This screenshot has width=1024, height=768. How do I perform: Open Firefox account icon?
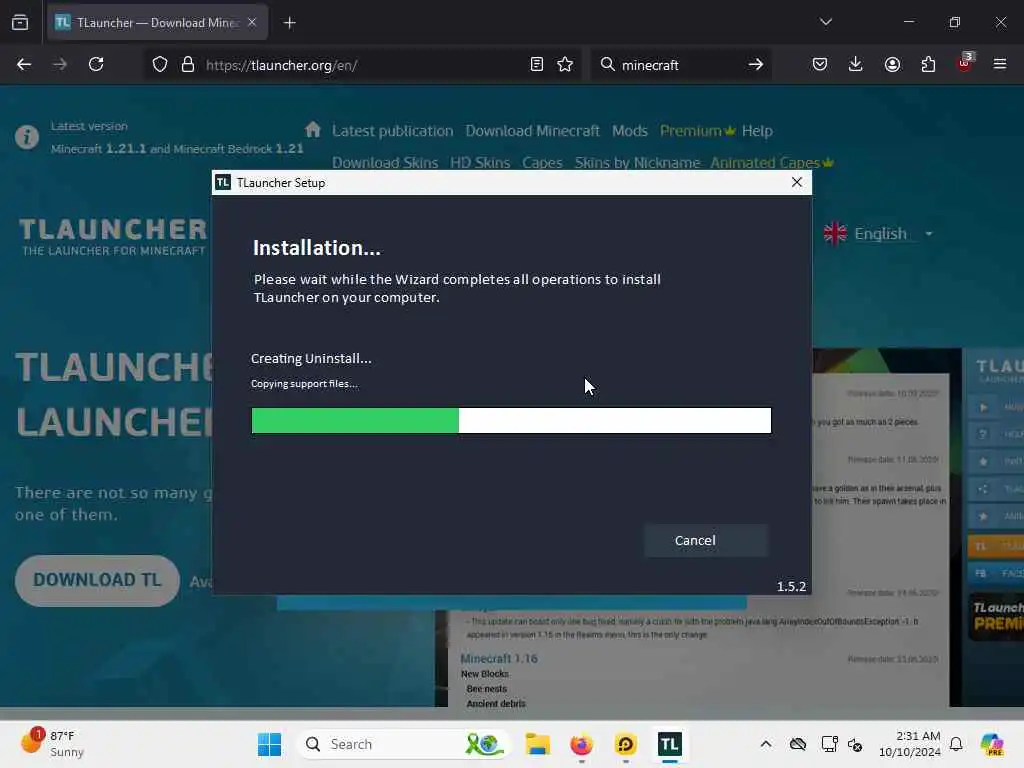pyautogui.click(x=892, y=65)
